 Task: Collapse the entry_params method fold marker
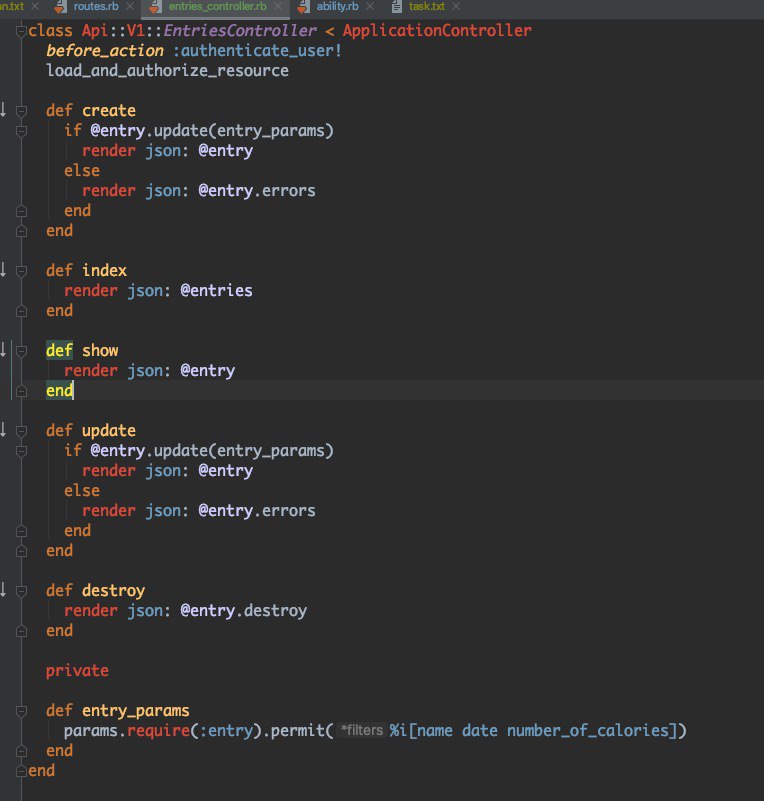pos(21,711)
